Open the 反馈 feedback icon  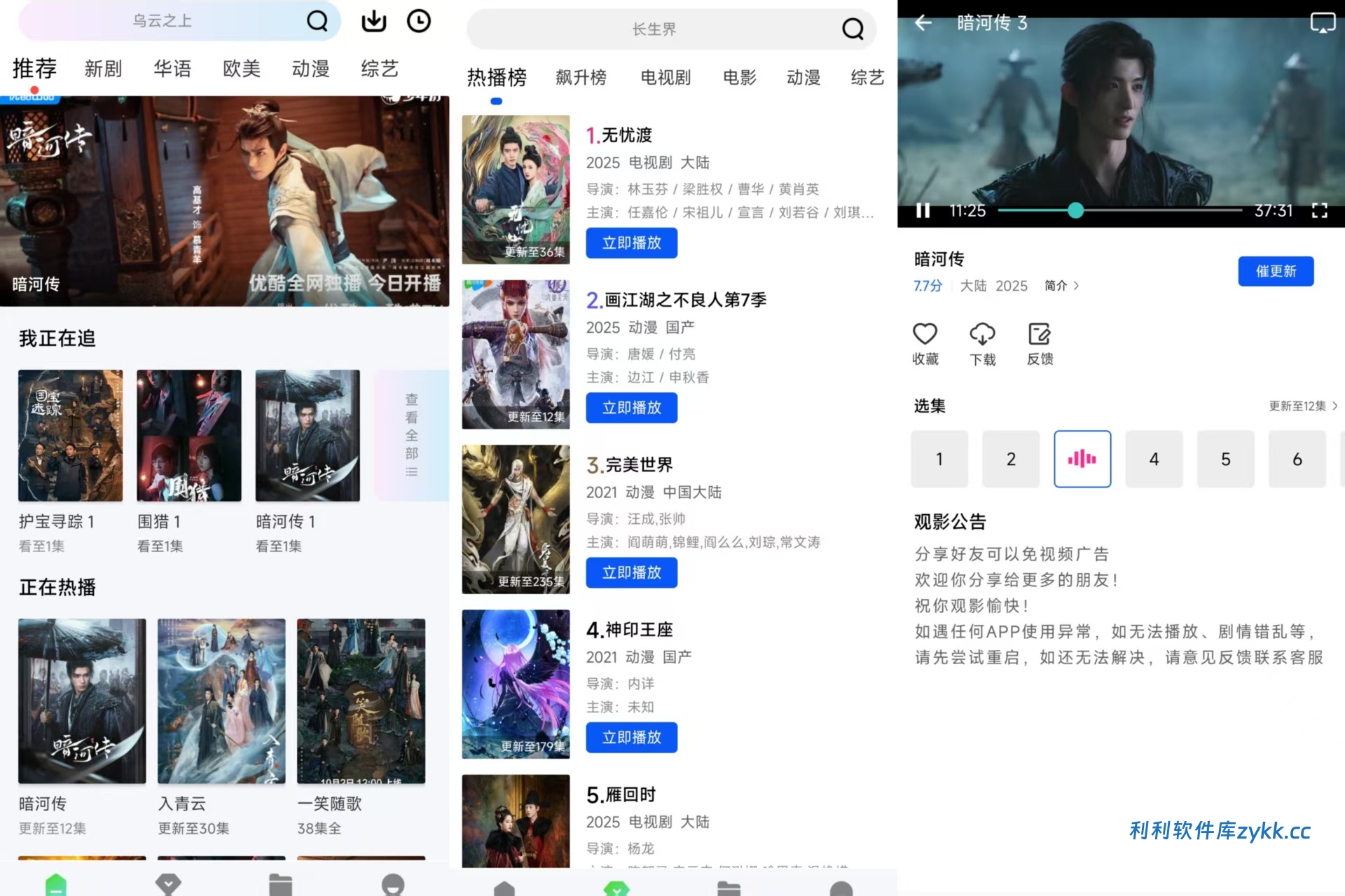coord(1040,334)
